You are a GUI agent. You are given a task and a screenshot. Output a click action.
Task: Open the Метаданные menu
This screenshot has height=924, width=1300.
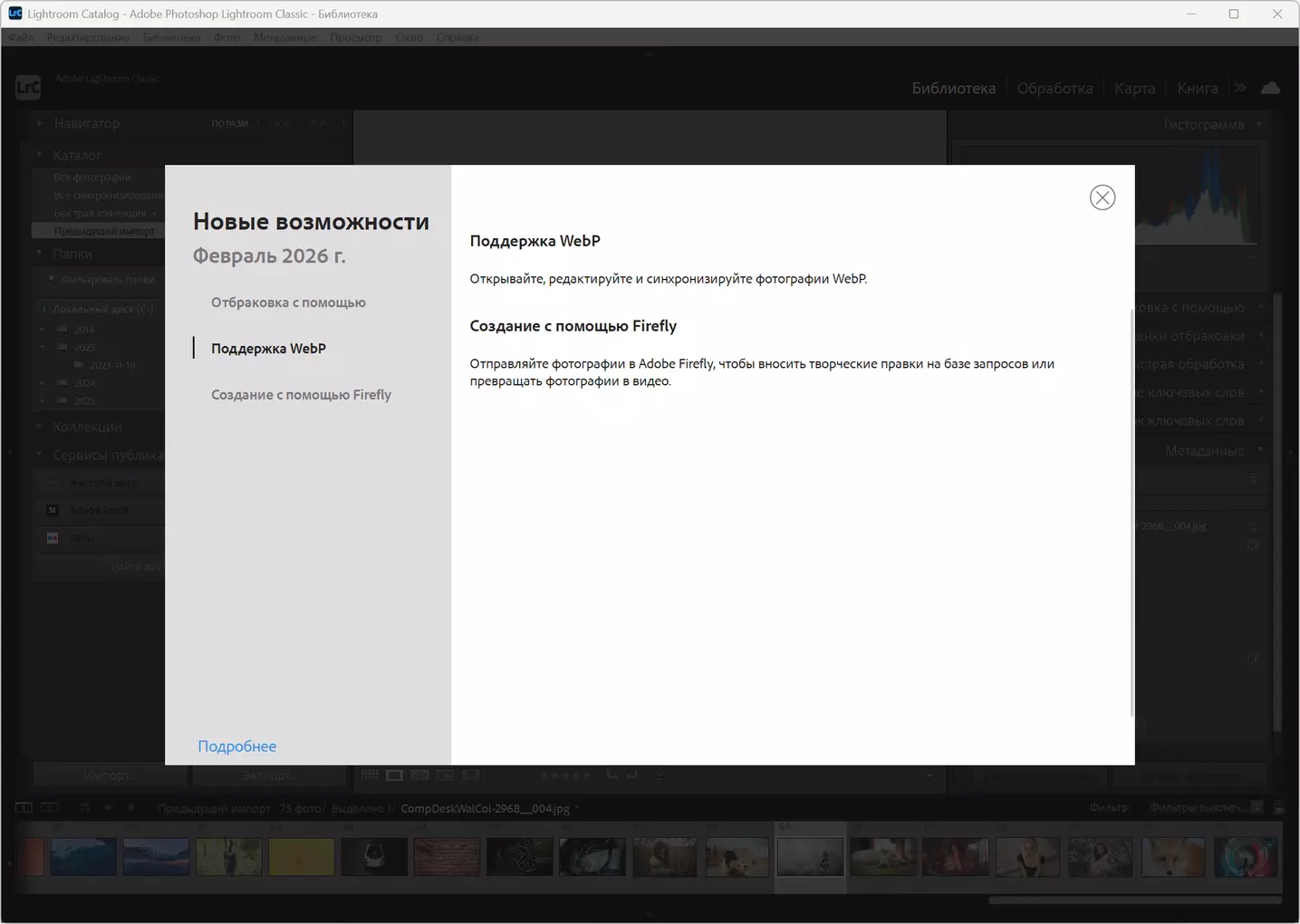(285, 37)
